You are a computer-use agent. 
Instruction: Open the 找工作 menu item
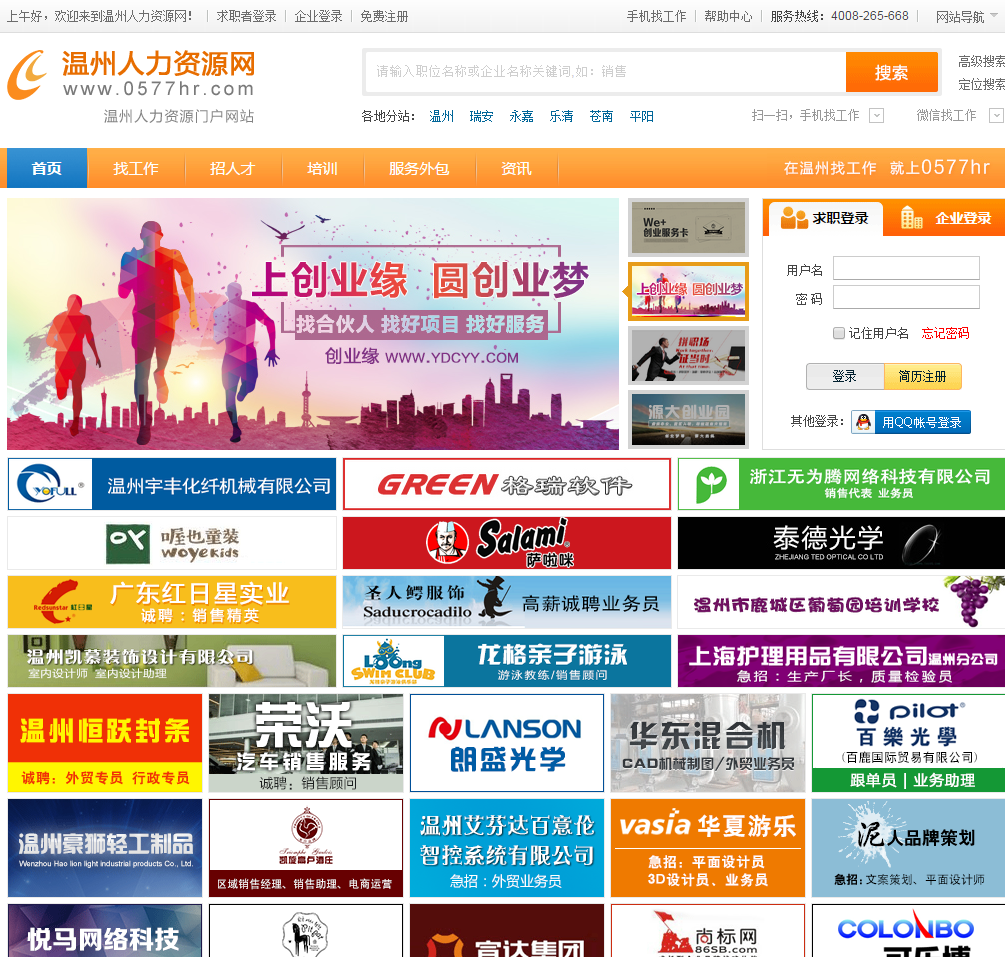point(136,169)
